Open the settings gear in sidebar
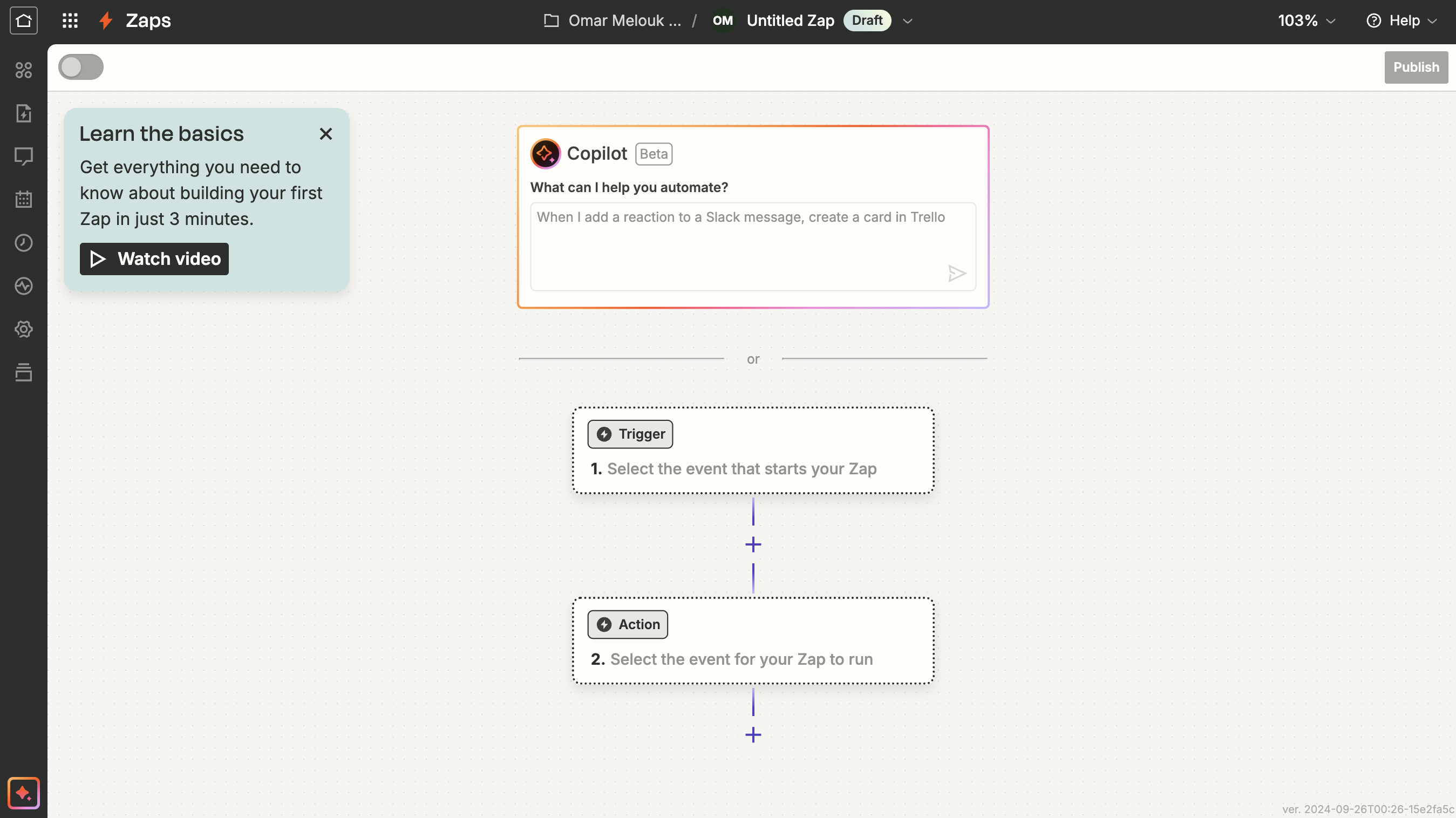 [x=23, y=329]
